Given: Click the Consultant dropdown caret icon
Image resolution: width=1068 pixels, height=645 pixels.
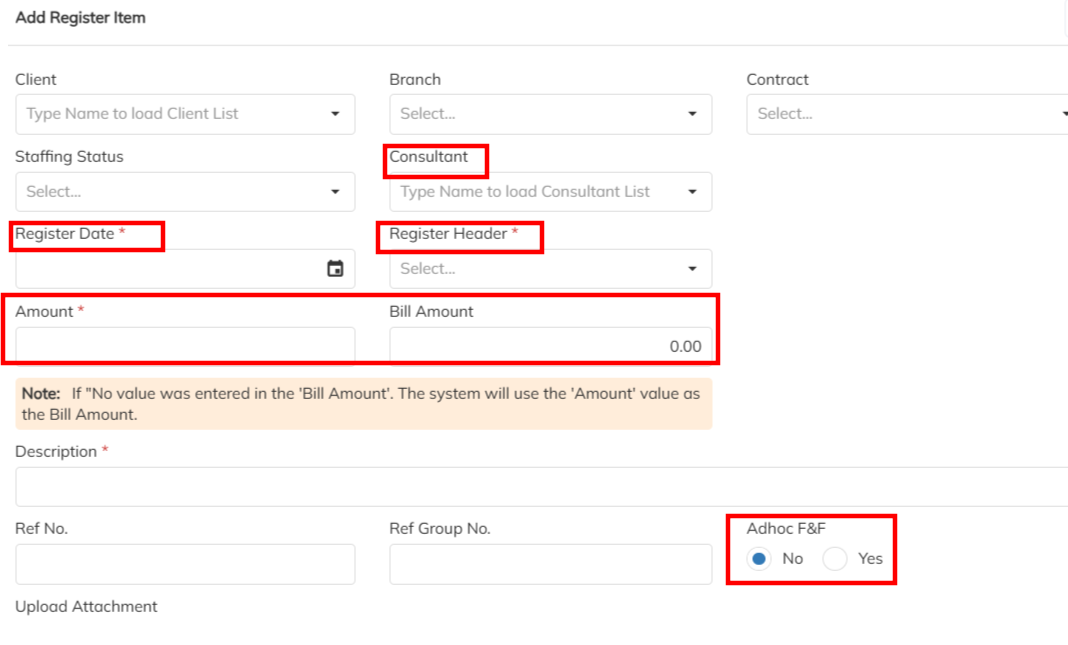Looking at the screenshot, I should 692,191.
